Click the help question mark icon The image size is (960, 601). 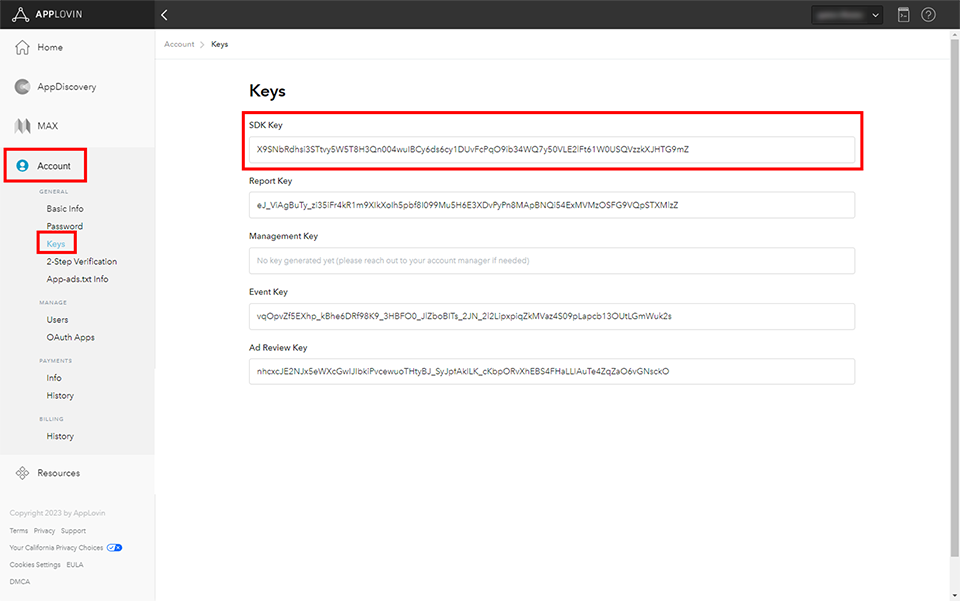pos(928,15)
